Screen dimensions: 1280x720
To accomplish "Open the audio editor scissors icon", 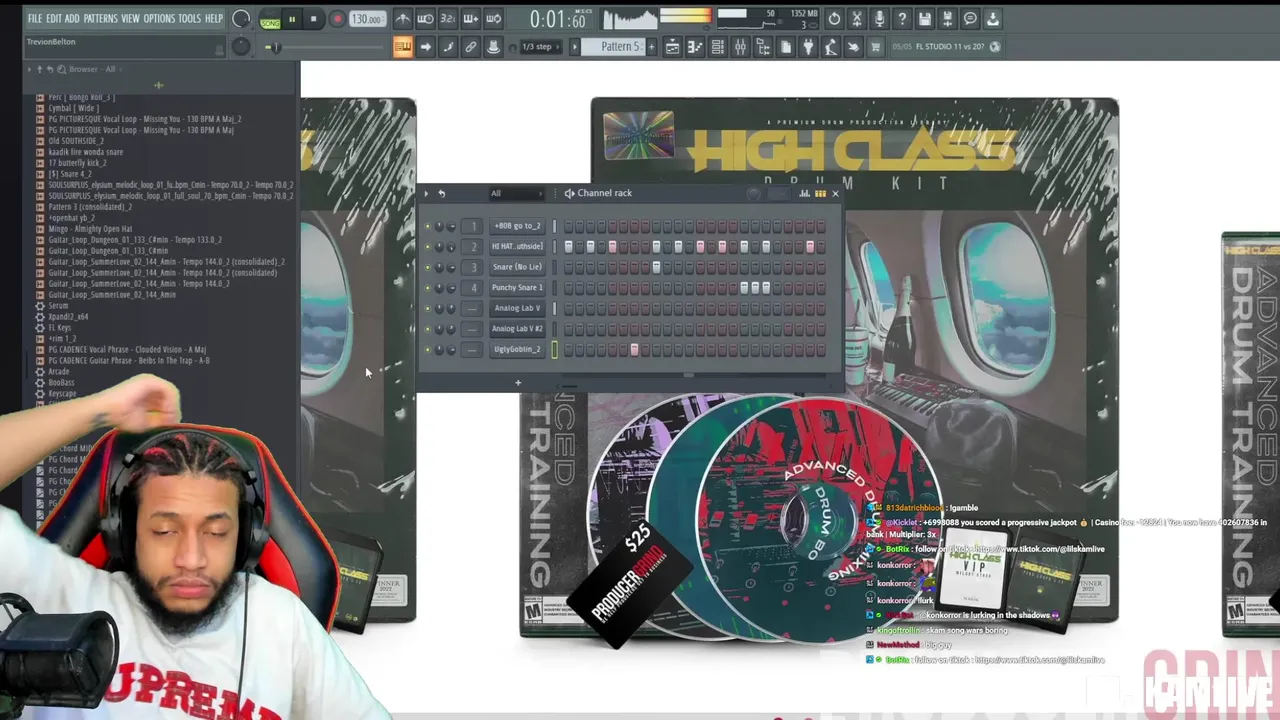I will point(857,19).
